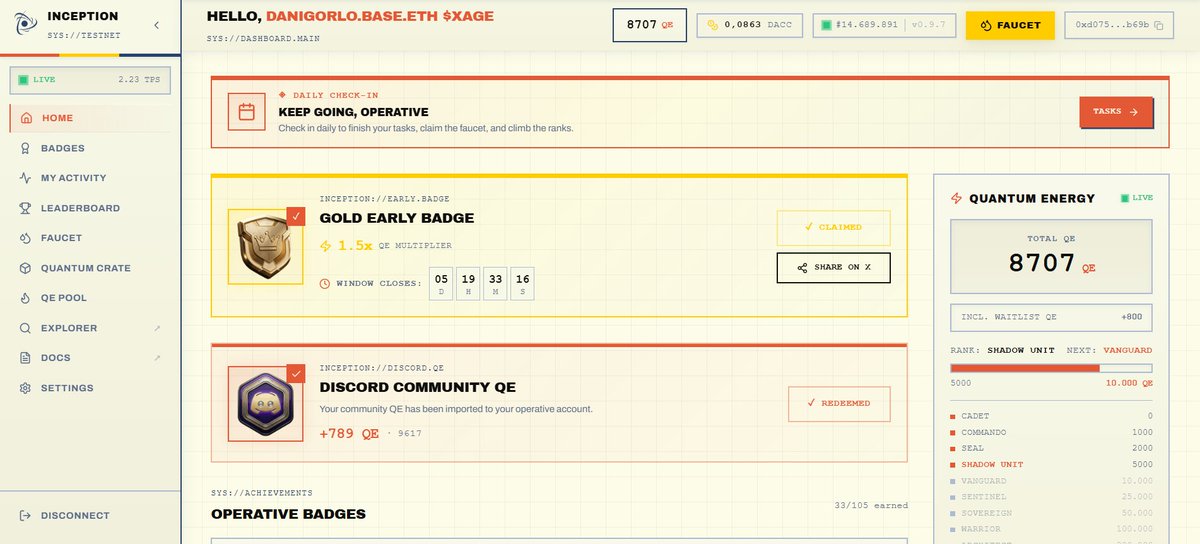This screenshot has height=544, width=1200.
Task: Select the CADET rank row
Action: [1051, 416]
